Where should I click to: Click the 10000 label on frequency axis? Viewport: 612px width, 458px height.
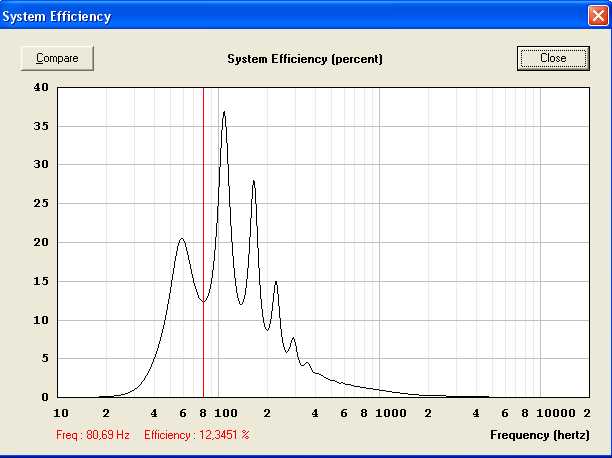(x=556, y=413)
